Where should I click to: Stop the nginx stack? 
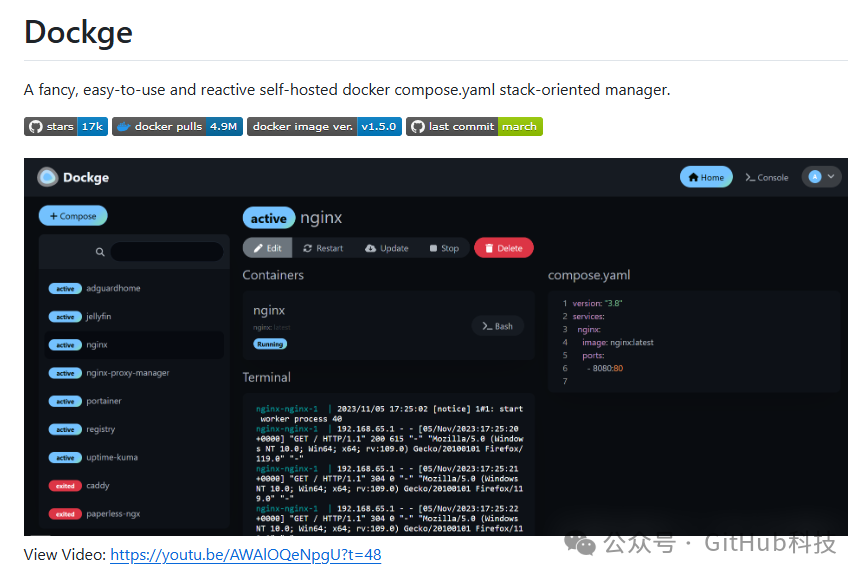(444, 248)
